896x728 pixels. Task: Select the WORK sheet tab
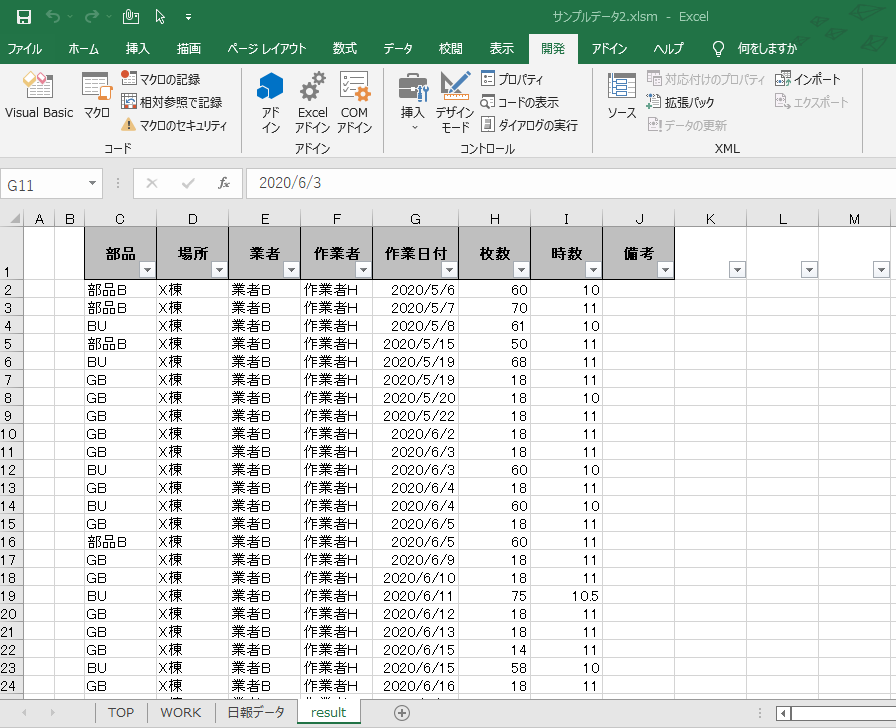[181, 713]
